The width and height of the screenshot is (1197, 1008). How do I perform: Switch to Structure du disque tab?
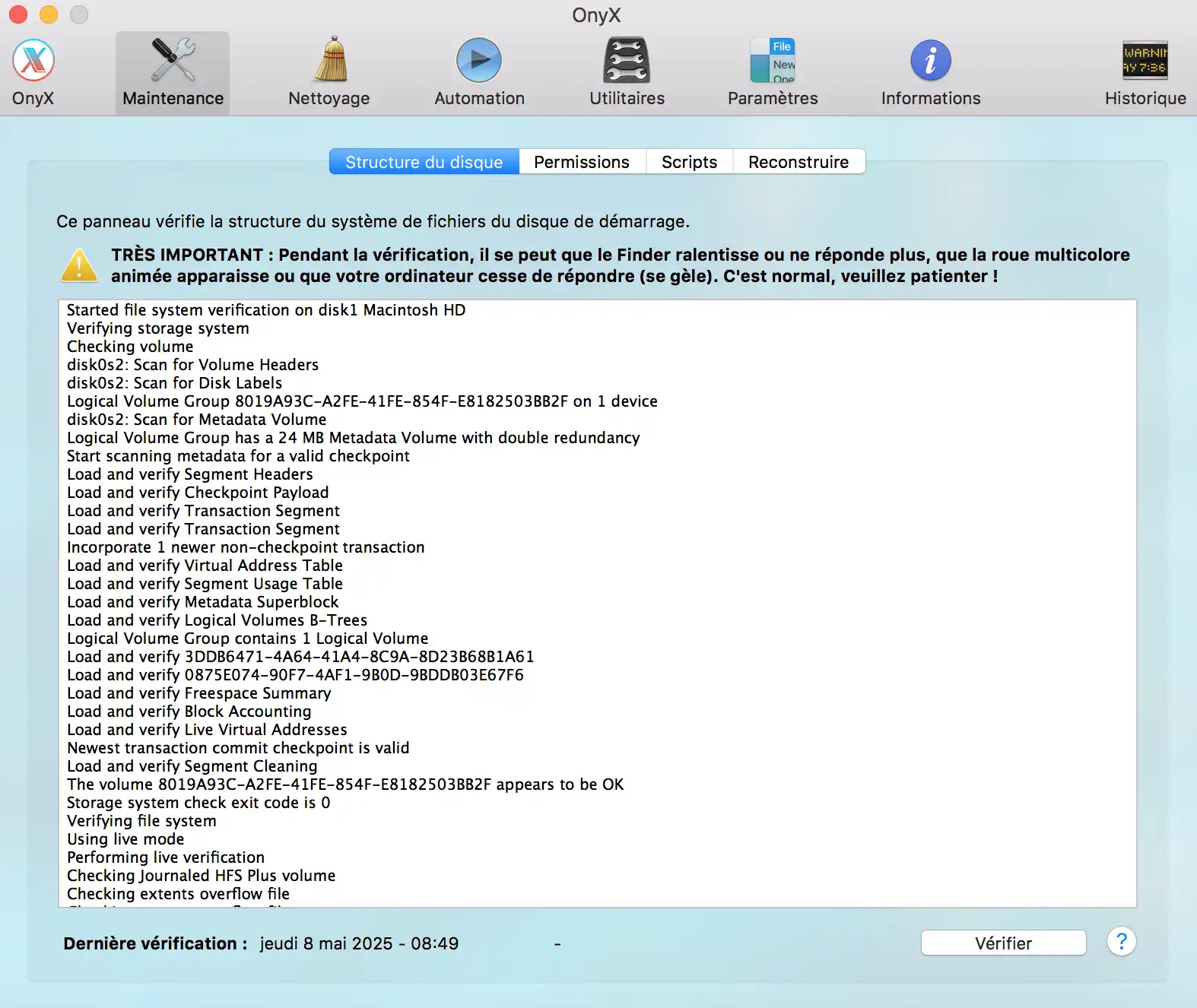tap(424, 162)
